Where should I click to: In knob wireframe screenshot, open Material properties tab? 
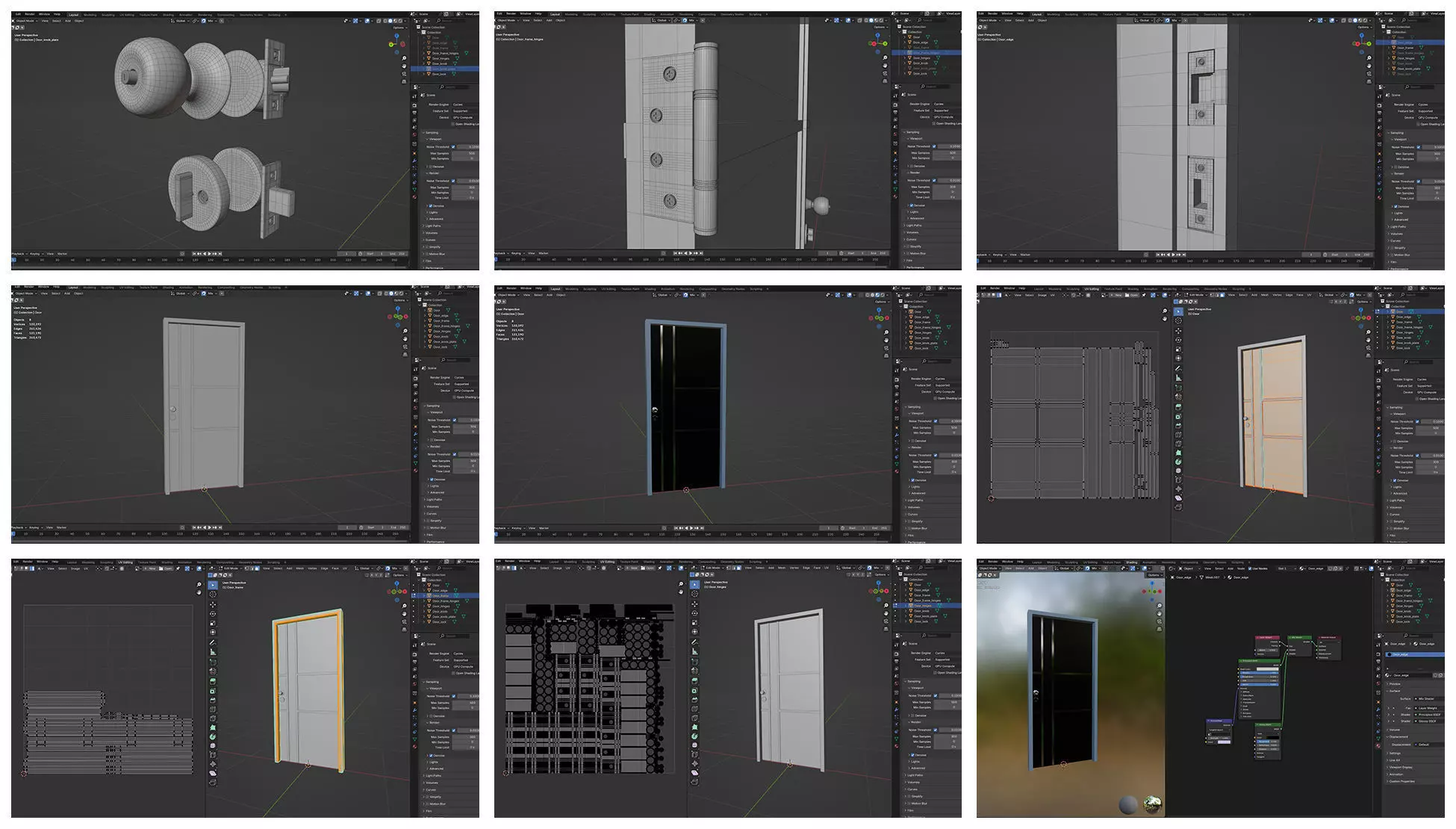414,197
